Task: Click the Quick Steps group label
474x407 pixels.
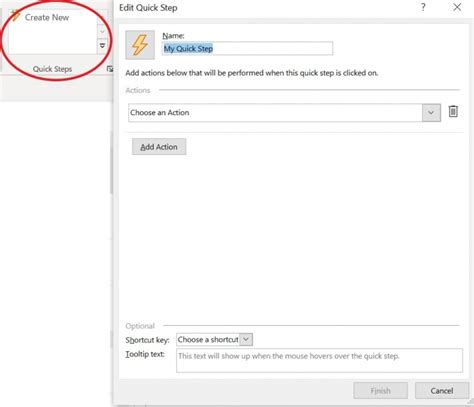Action: click(52, 69)
